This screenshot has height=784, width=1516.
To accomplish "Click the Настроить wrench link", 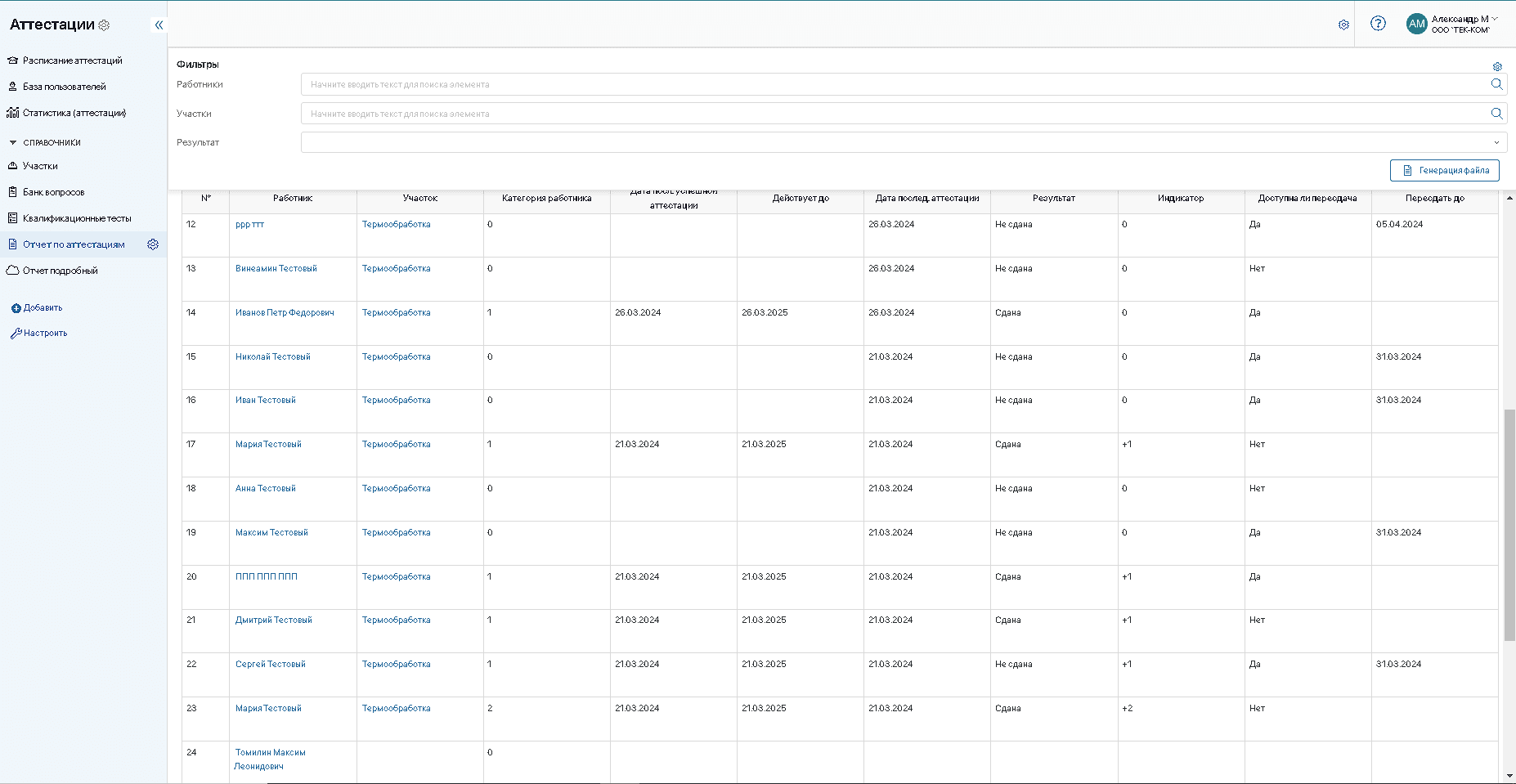I will click(45, 334).
